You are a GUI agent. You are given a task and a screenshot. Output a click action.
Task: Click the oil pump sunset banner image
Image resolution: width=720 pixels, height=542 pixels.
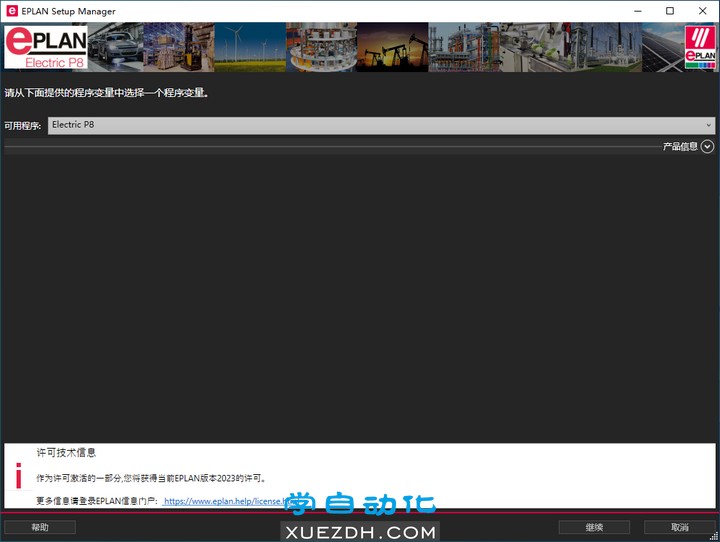pyautogui.click(x=393, y=47)
